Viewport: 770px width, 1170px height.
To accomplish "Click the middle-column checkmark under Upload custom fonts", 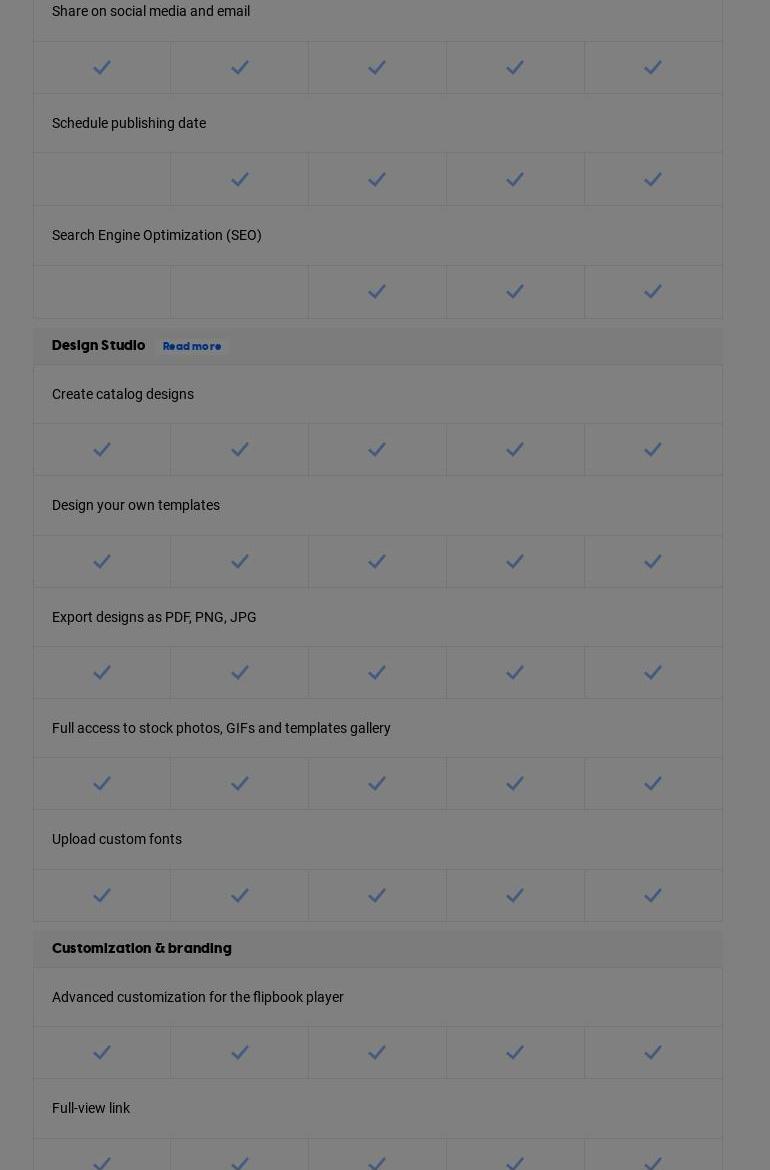I will click(x=377, y=896).
